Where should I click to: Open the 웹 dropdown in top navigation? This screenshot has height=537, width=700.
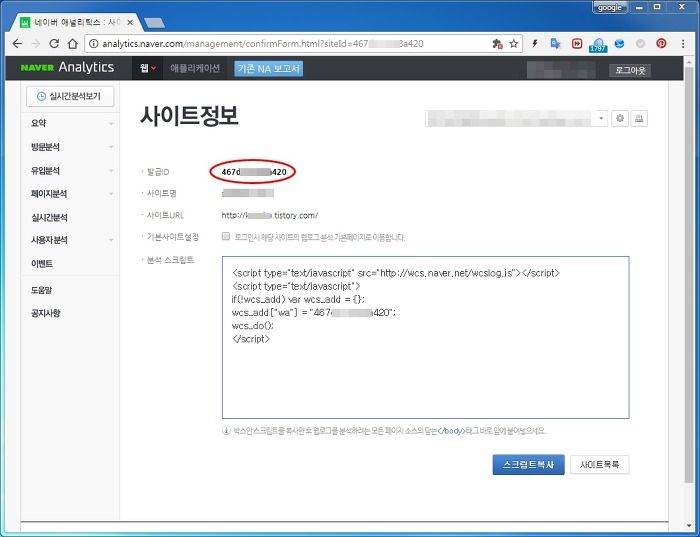(147, 68)
